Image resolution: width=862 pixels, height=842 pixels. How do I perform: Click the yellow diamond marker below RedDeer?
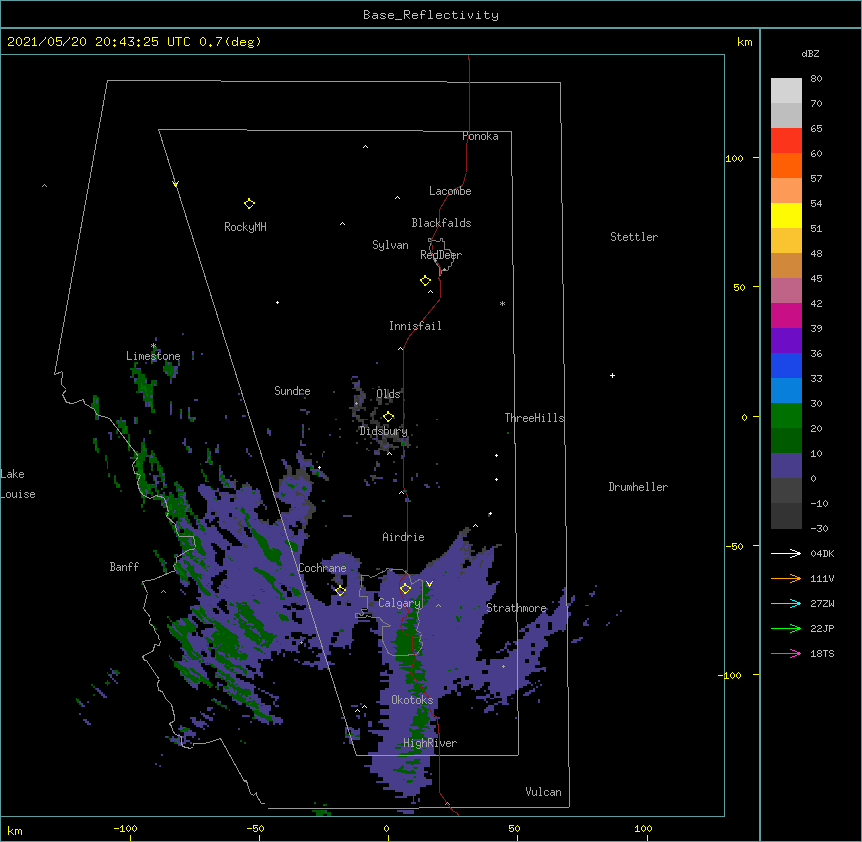(425, 281)
